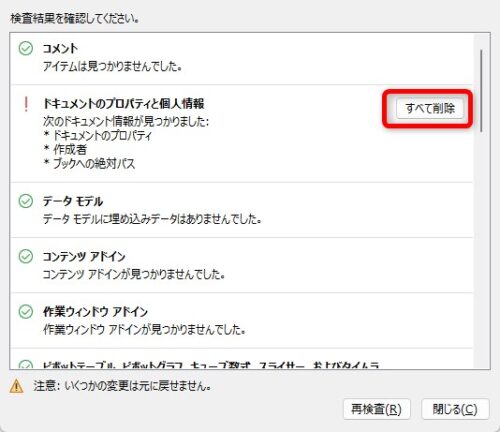This screenshot has height=432, width=500.
Task: Click the text 作業ウィンドウ アドインが見つかりませんでした。
Action: click(x=145, y=329)
